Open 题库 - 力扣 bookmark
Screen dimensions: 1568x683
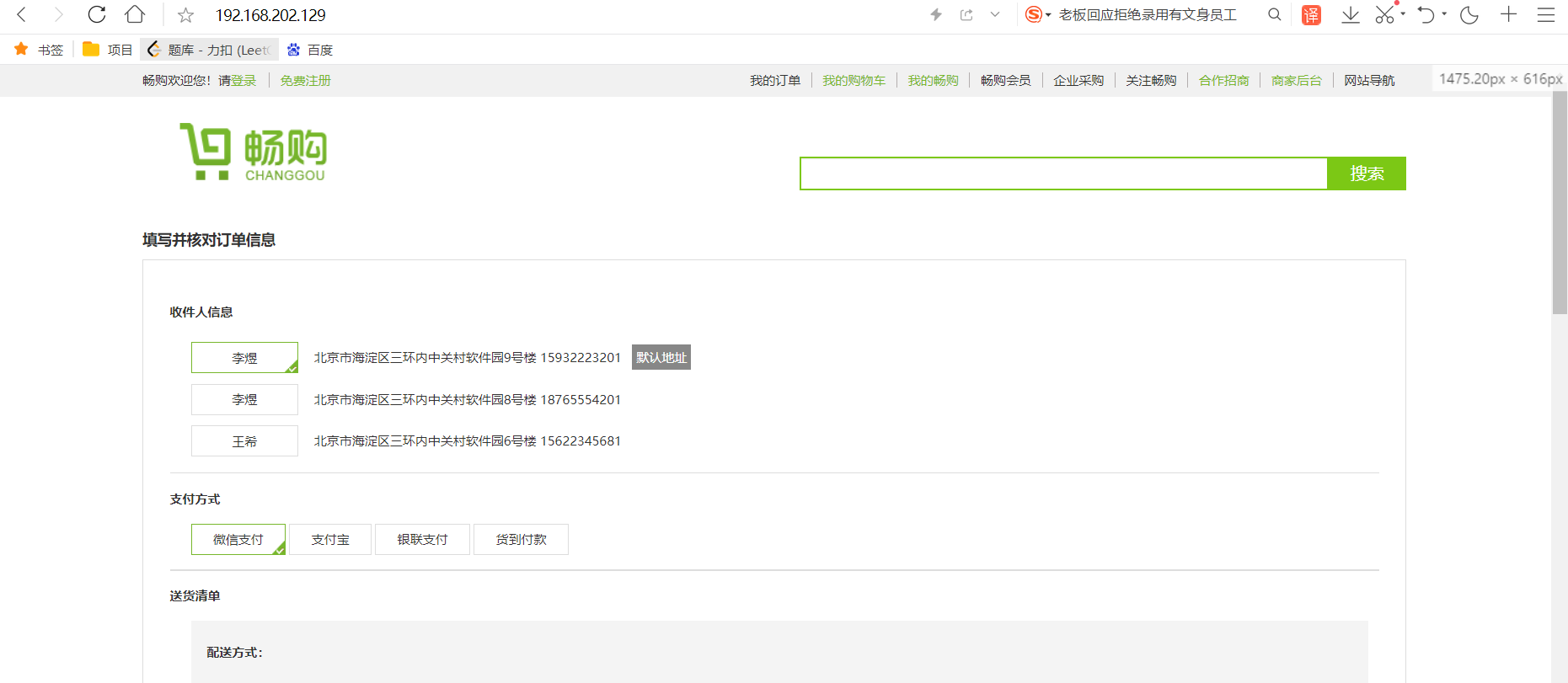[x=209, y=50]
